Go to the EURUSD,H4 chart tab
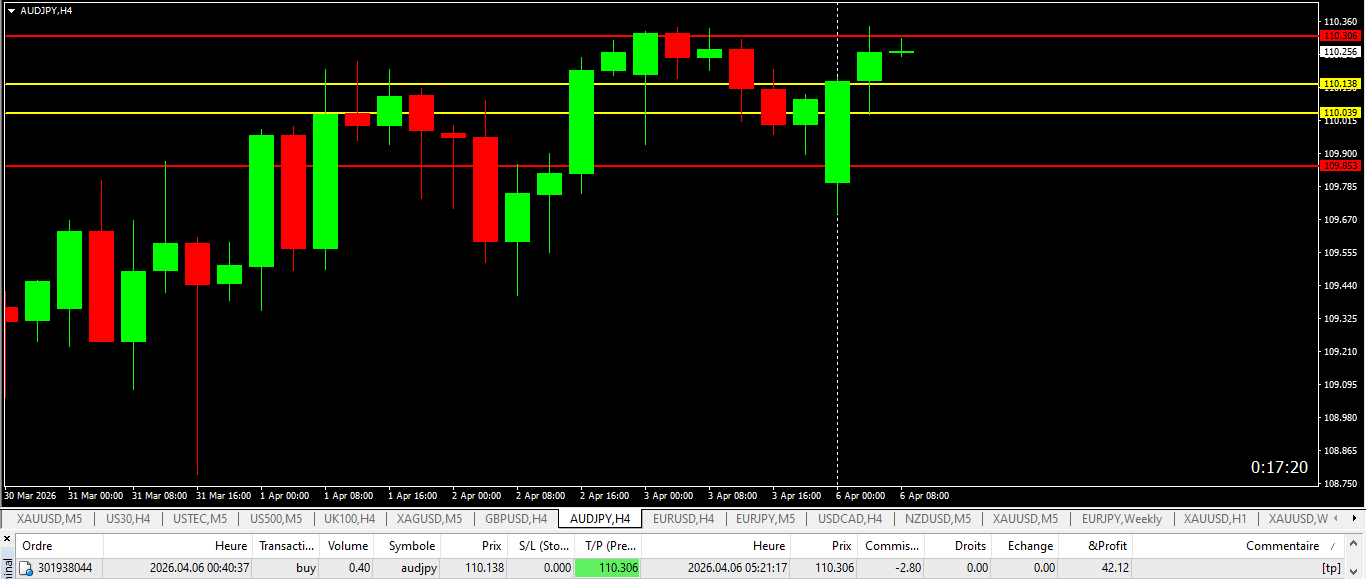This screenshot has height=579, width=1366. tap(683, 519)
